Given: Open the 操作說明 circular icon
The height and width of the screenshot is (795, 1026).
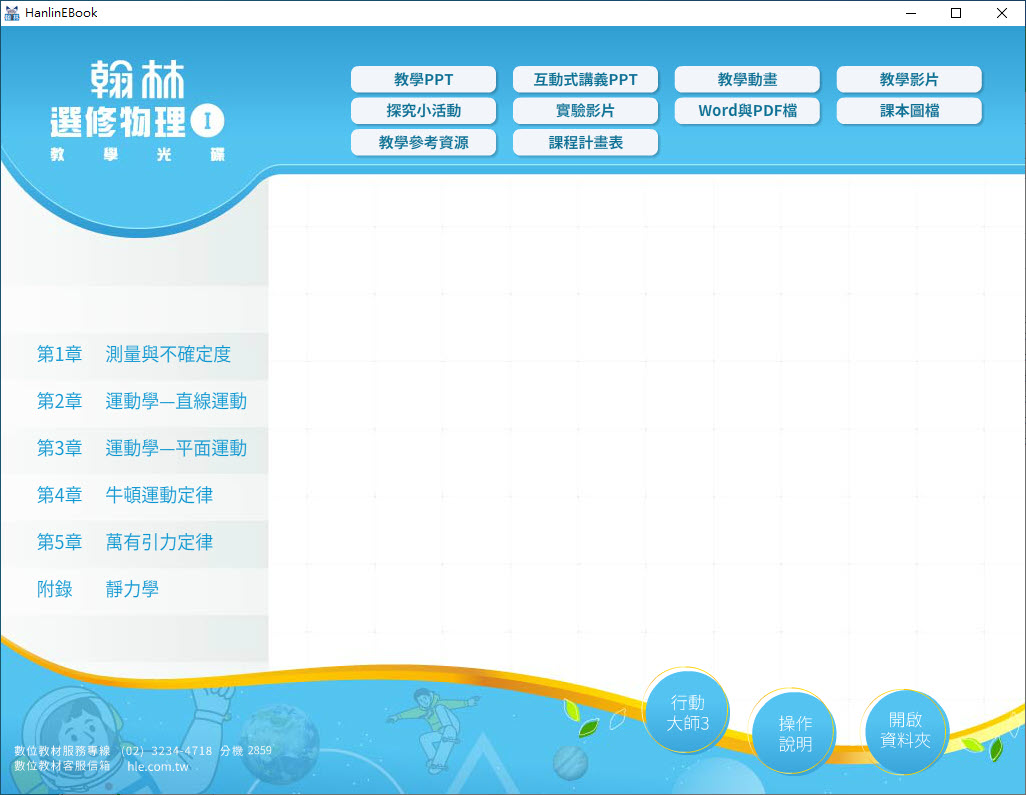Looking at the screenshot, I should coord(795,733).
